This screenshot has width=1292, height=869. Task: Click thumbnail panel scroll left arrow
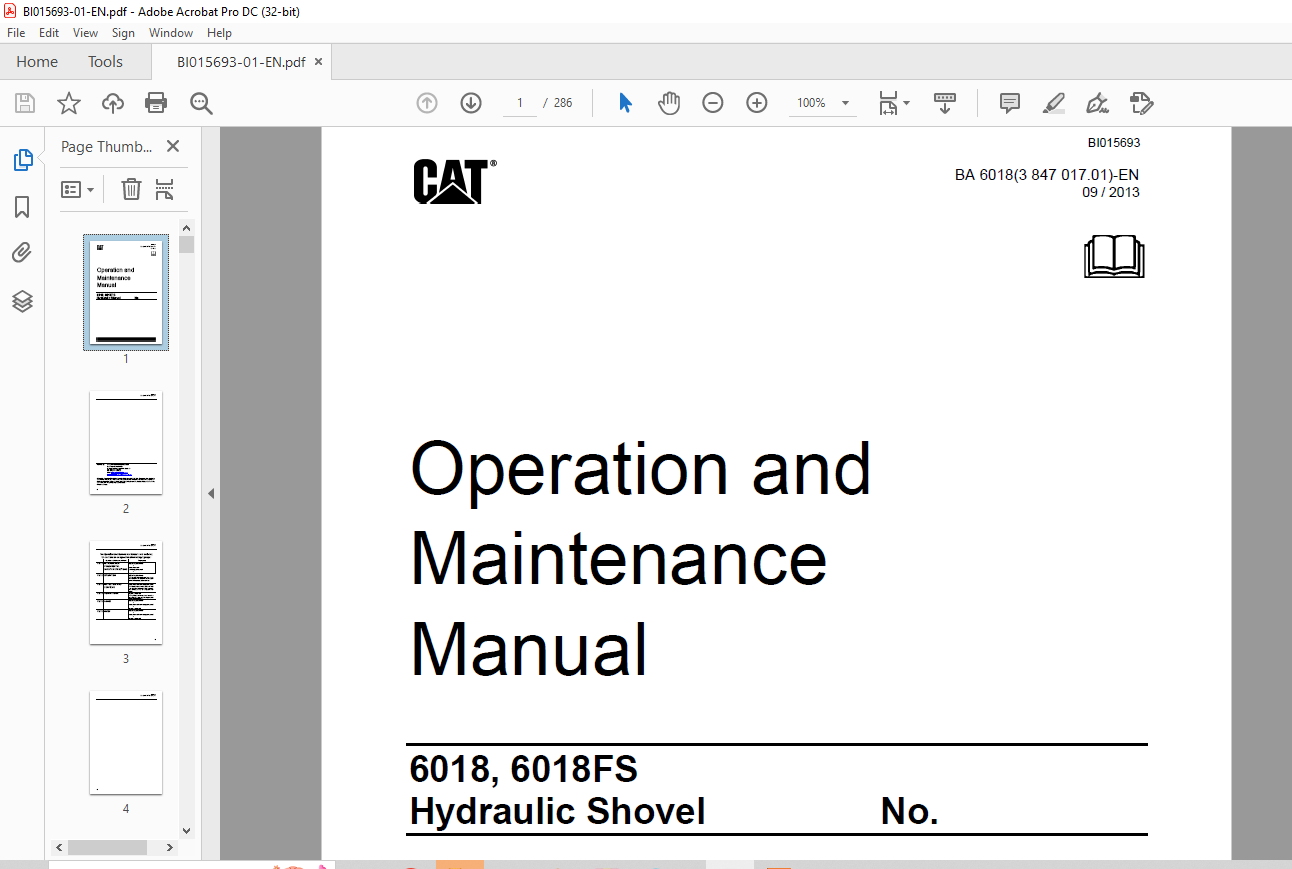coord(60,847)
